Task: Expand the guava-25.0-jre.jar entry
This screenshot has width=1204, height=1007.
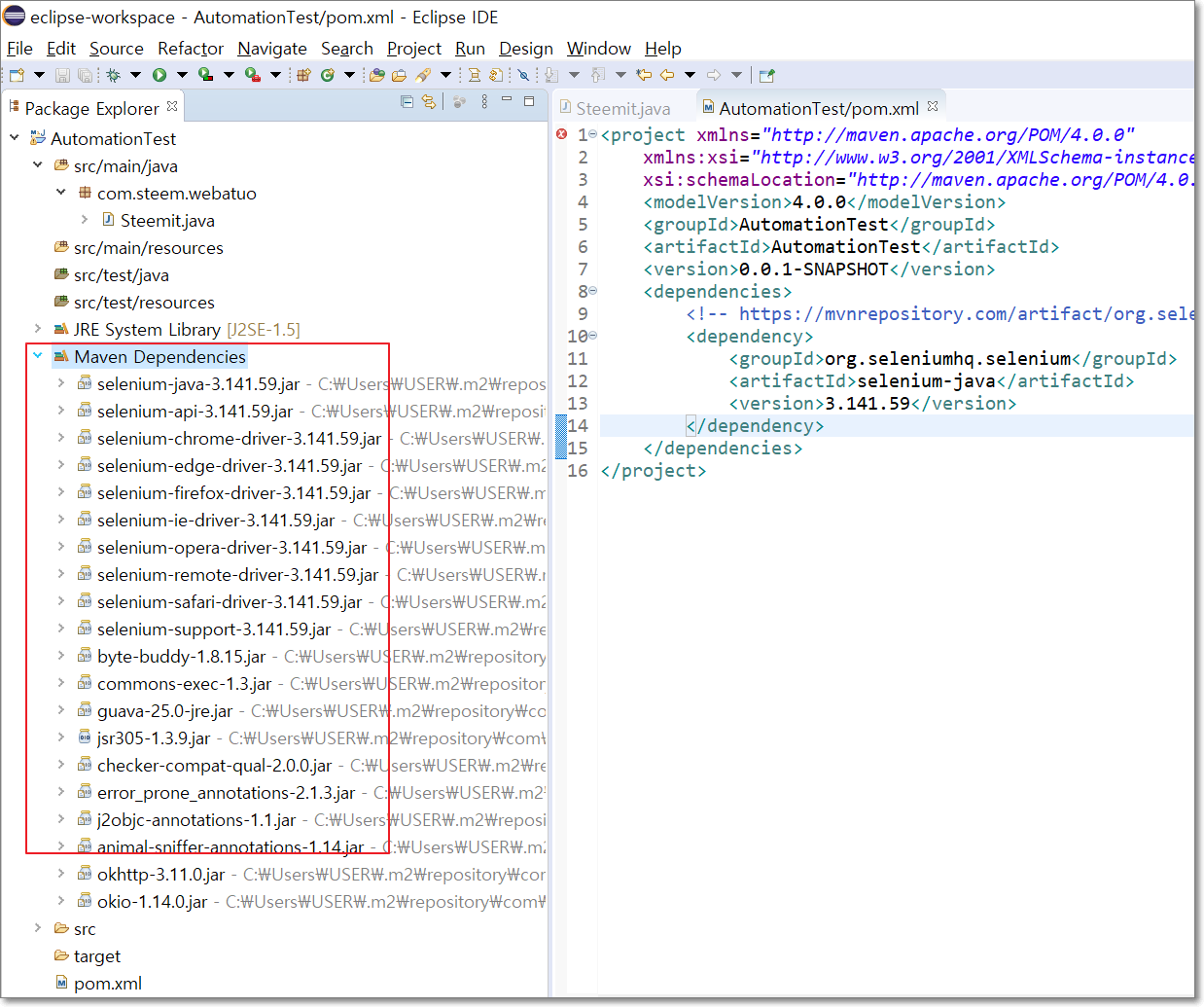Action: pos(61,709)
